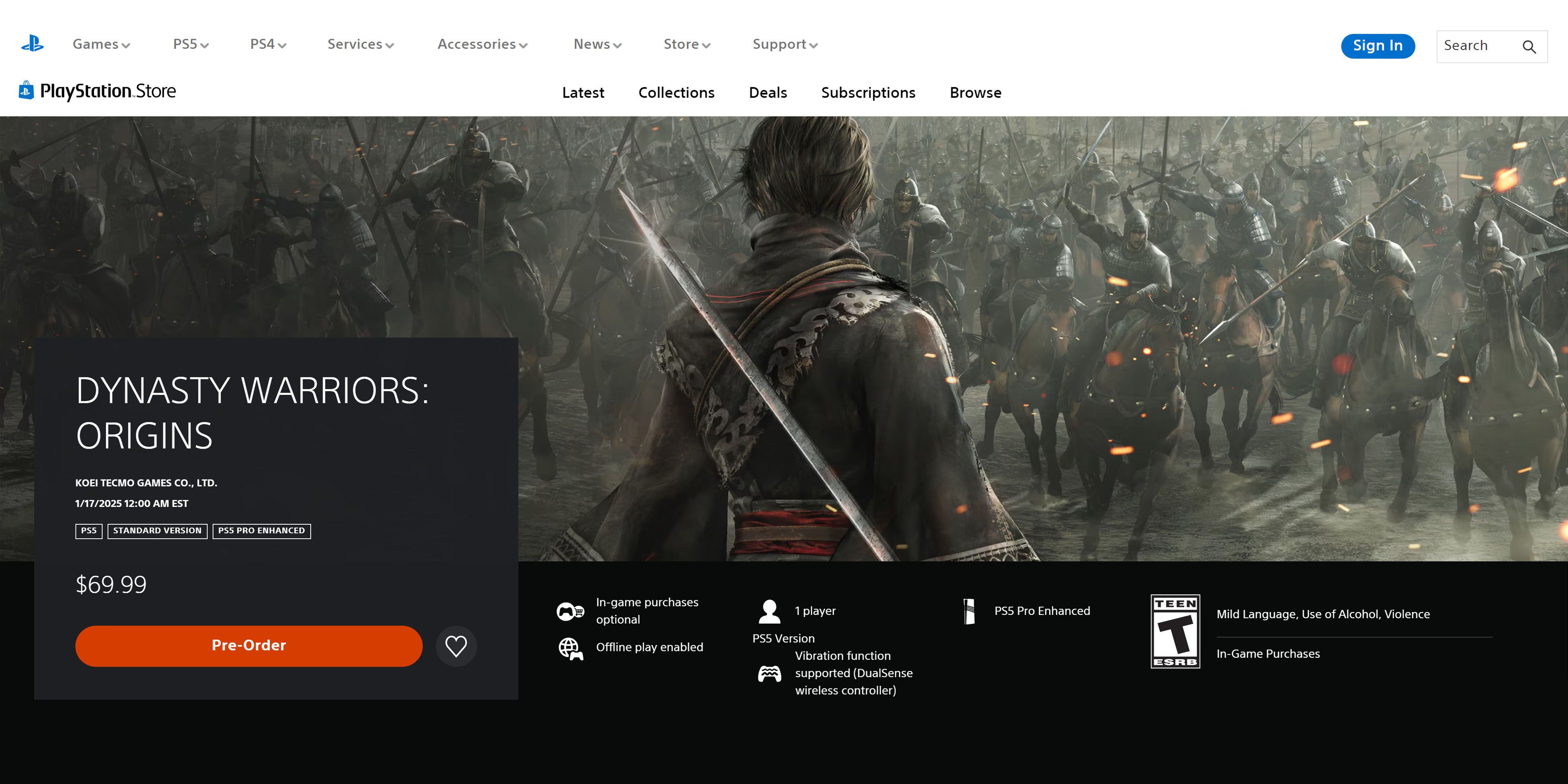Click the DualSense vibration icon

pyautogui.click(x=771, y=673)
